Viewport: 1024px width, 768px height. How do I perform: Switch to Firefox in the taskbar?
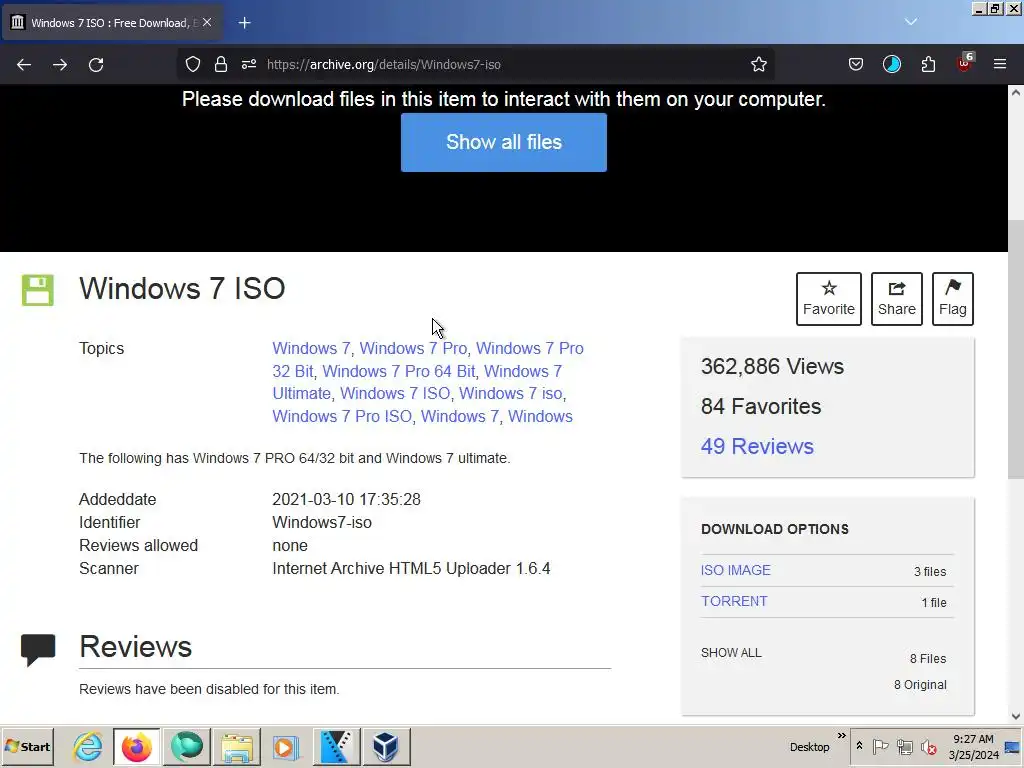[x=136, y=746]
